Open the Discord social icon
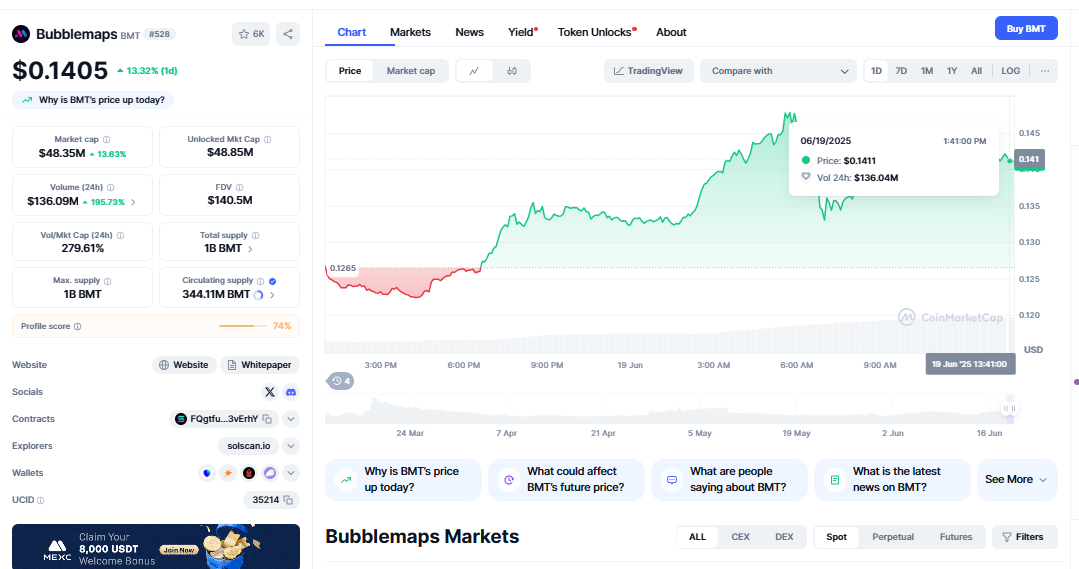This screenshot has height=569, width=1079. pos(291,392)
